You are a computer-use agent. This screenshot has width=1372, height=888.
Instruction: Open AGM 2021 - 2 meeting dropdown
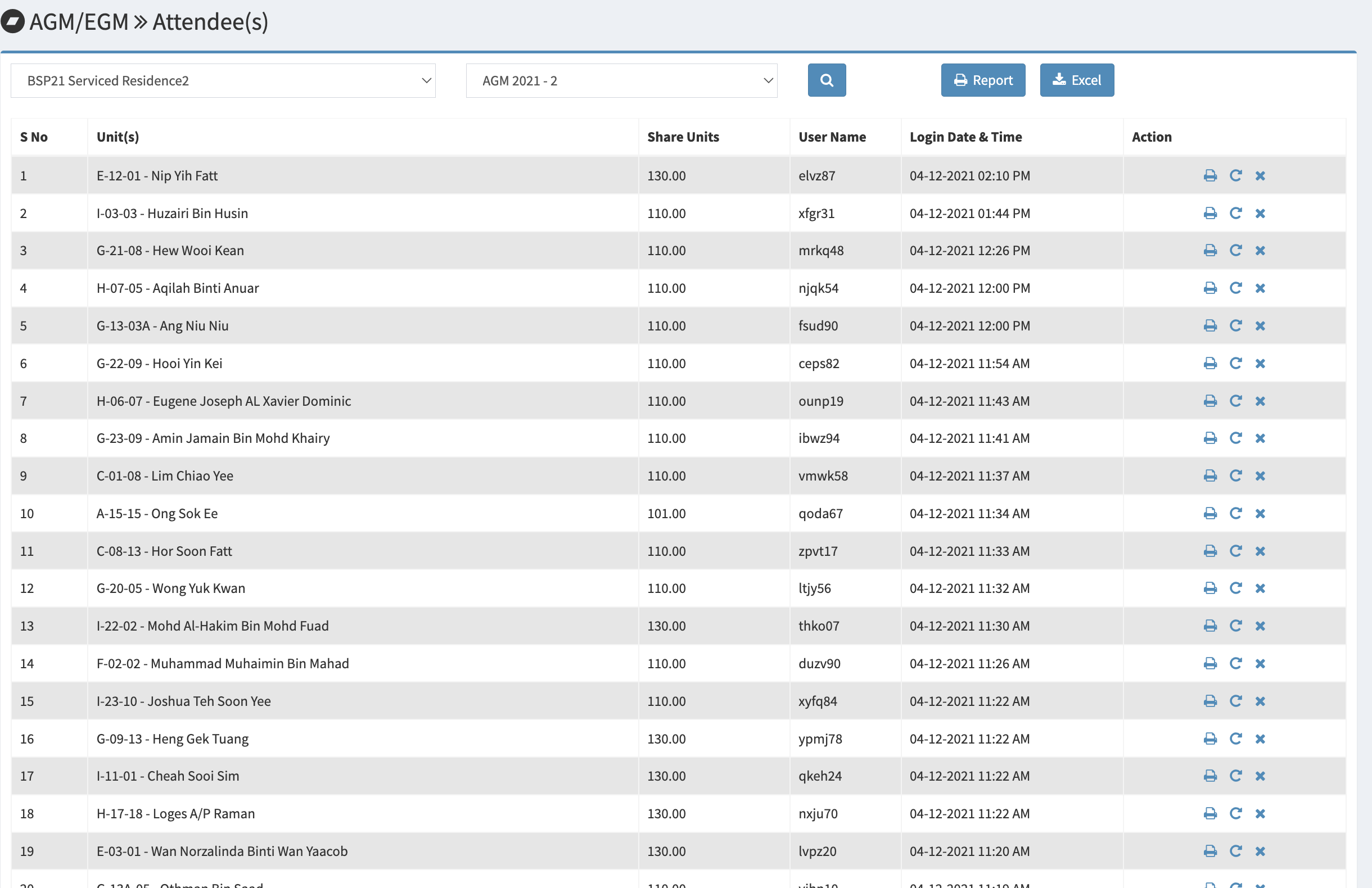coord(621,81)
